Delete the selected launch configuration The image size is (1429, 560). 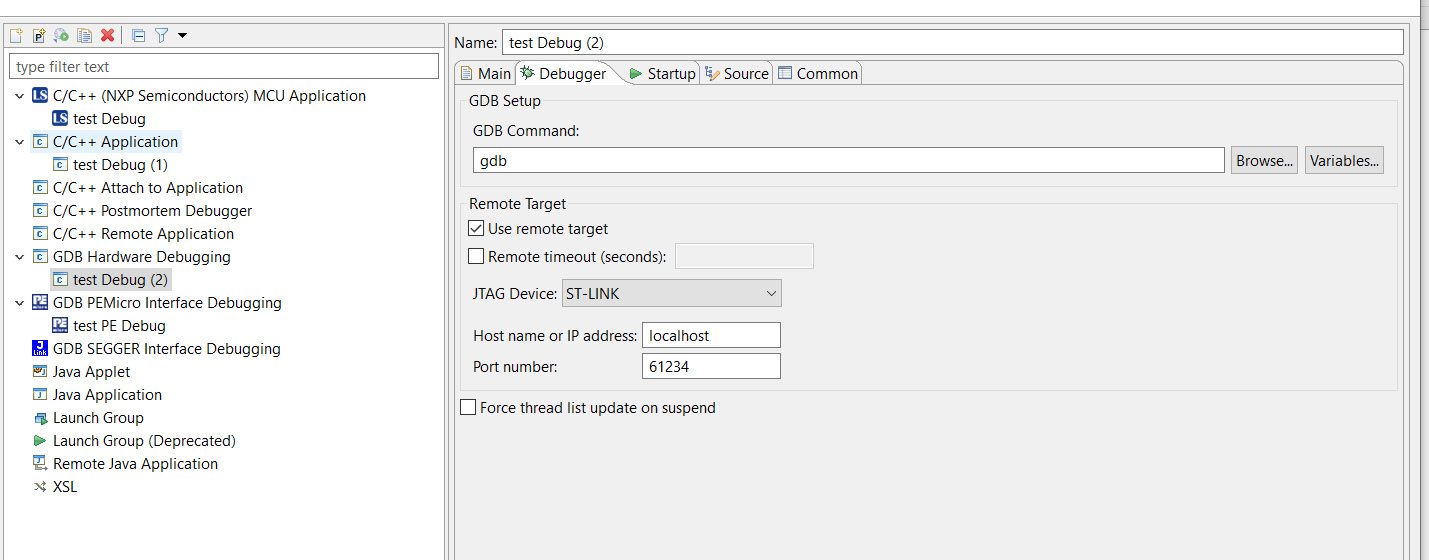click(108, 35)
